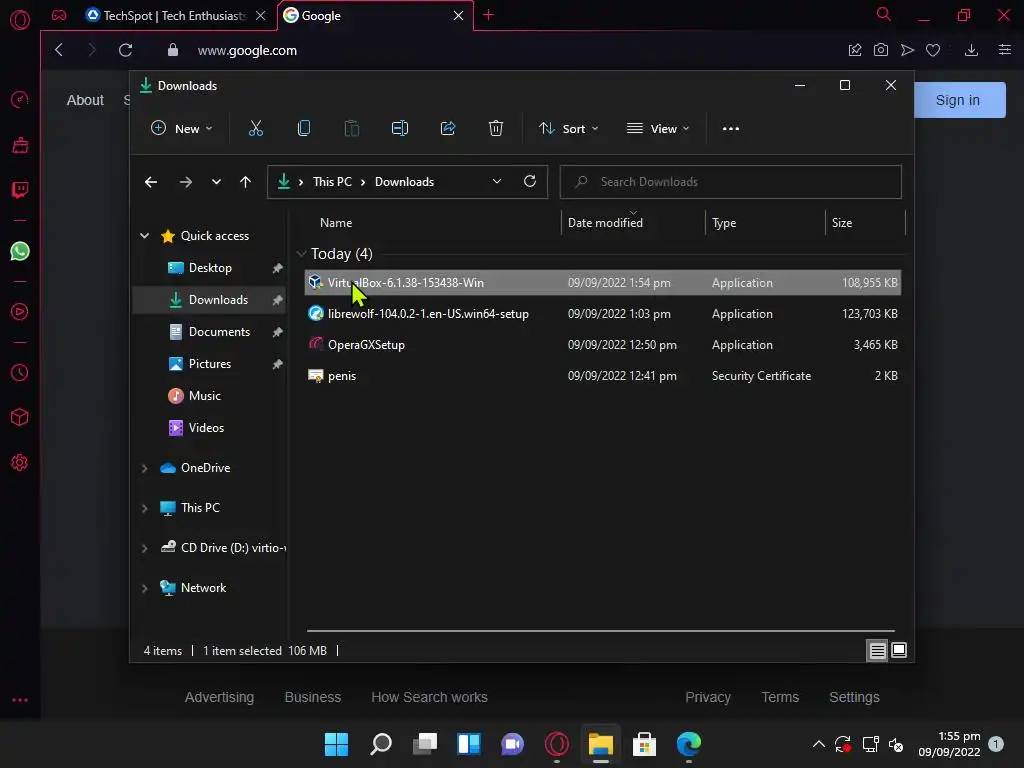Open Google footer Settings link
The image size is (1024, 768).
pyautogui.click(x=854, y=697)
